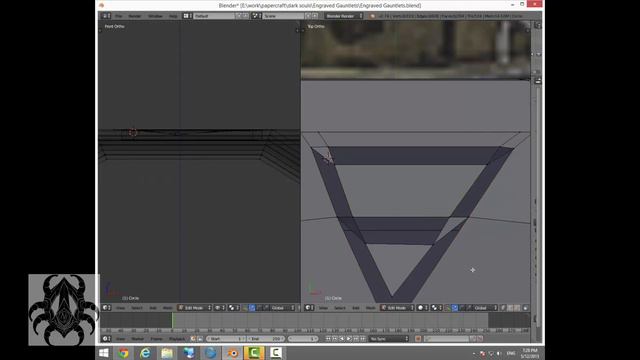640x360 pixels.
Task: Open the viewport shading selector in the Top Ortho view
Action: [422, 308]
